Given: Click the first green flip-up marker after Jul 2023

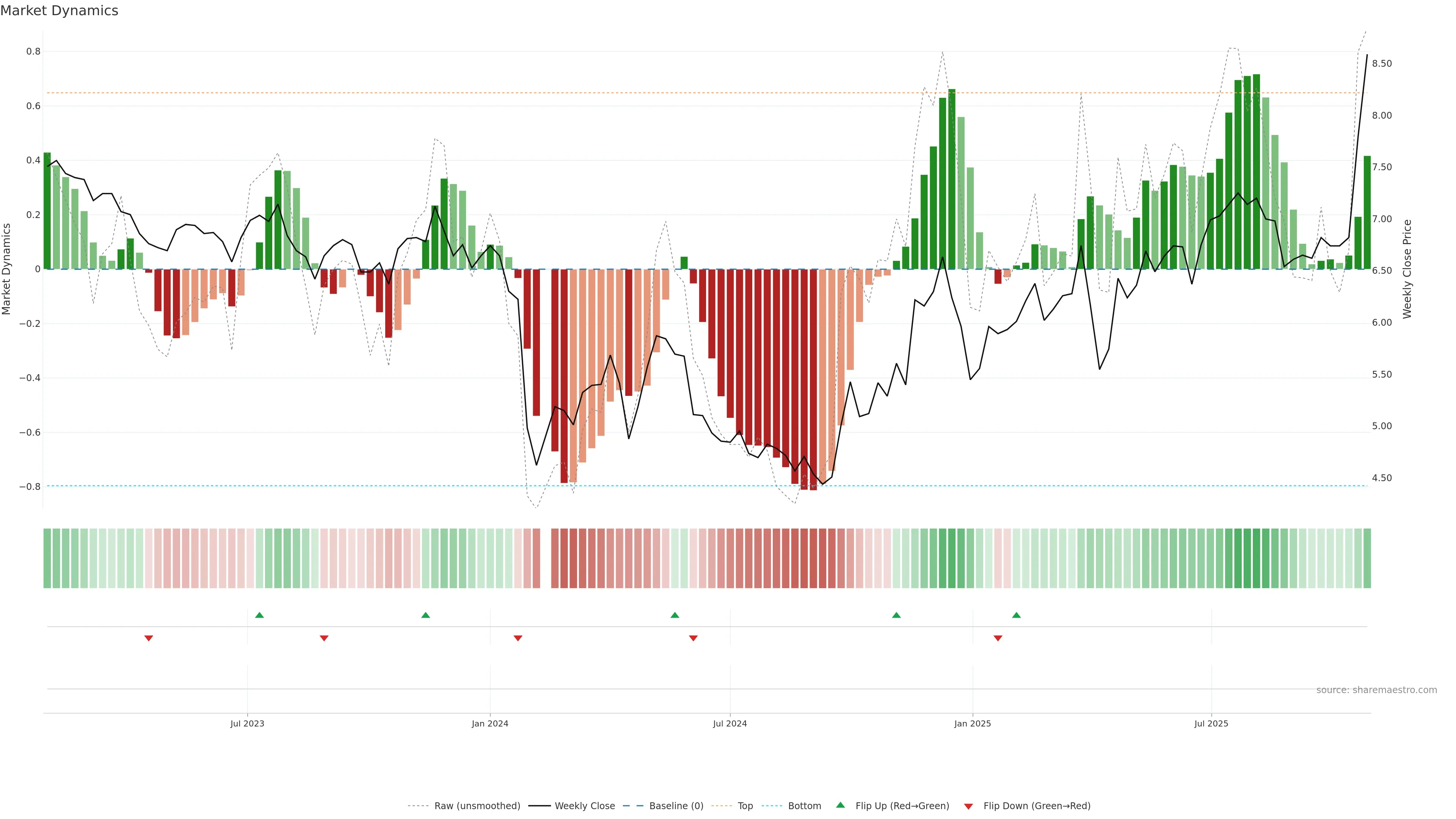Looking at the screenshot, I should point(259,615).
